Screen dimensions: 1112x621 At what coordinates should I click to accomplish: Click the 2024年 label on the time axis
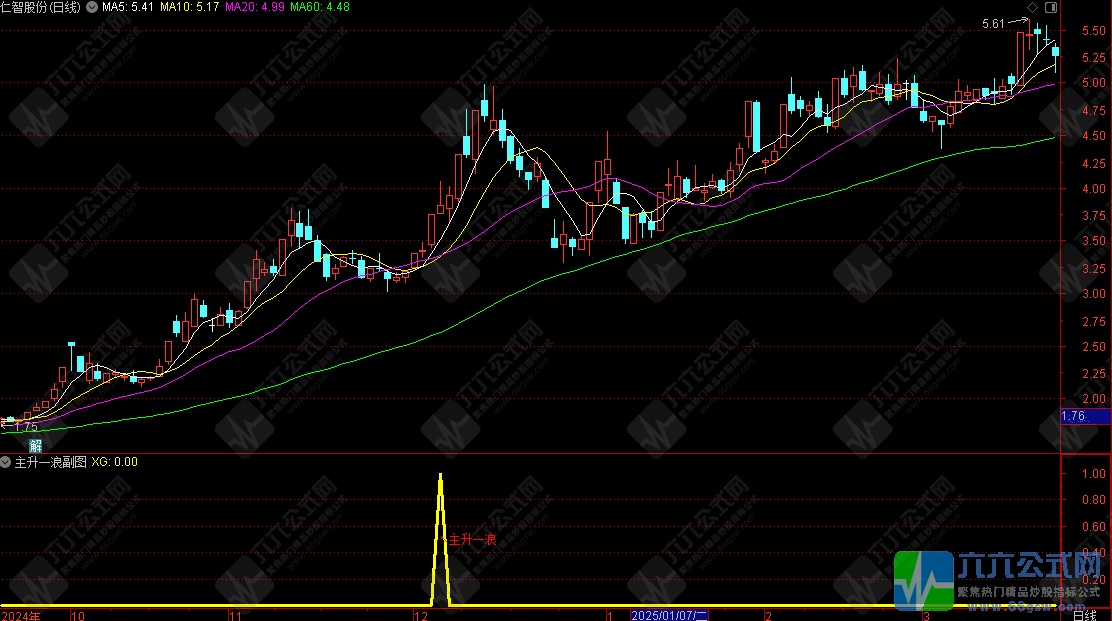coord(21,614)
